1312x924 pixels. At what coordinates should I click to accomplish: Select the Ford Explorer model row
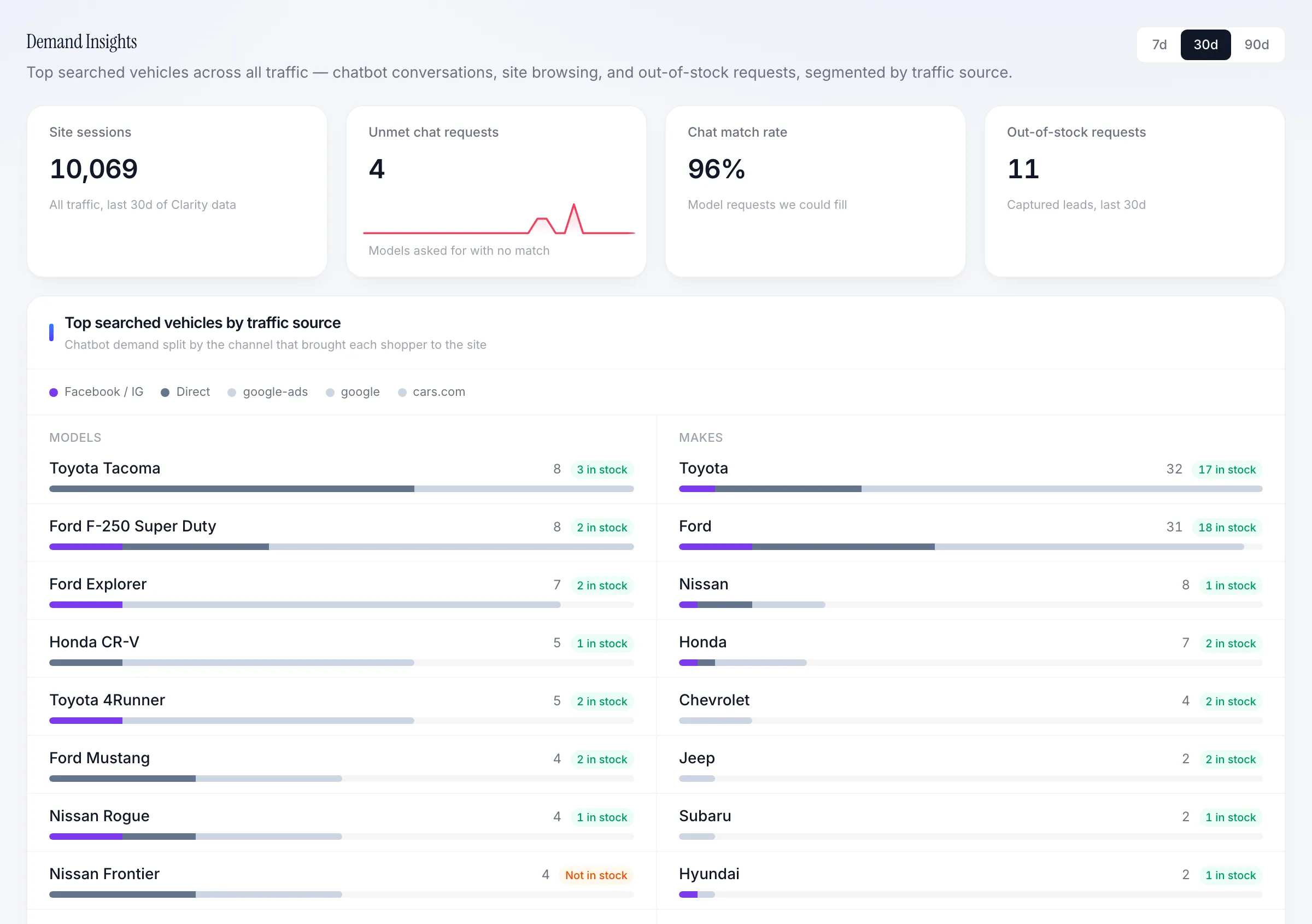point(342,592)
